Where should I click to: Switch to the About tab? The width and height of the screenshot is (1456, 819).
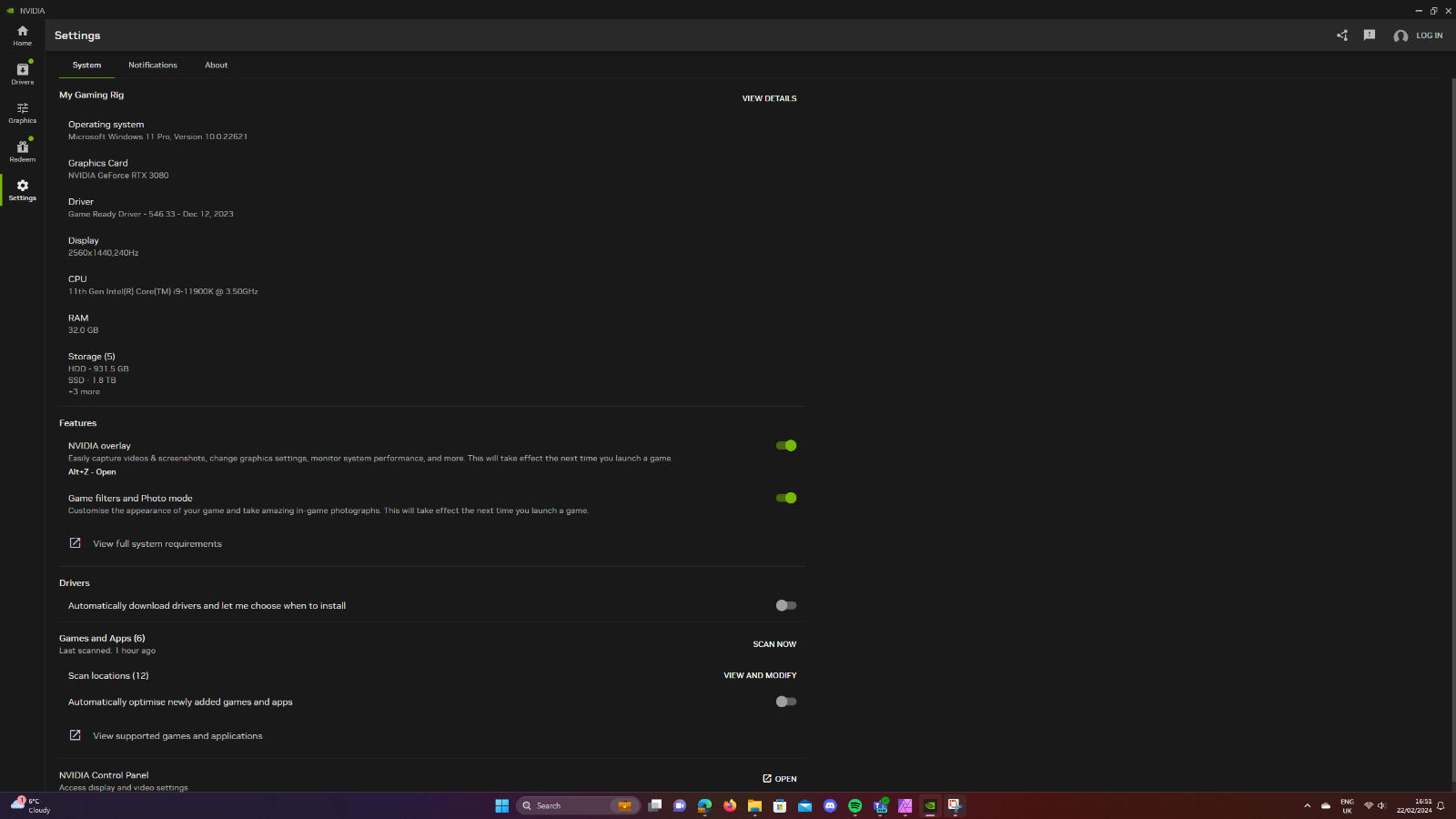tap(216, 66)
